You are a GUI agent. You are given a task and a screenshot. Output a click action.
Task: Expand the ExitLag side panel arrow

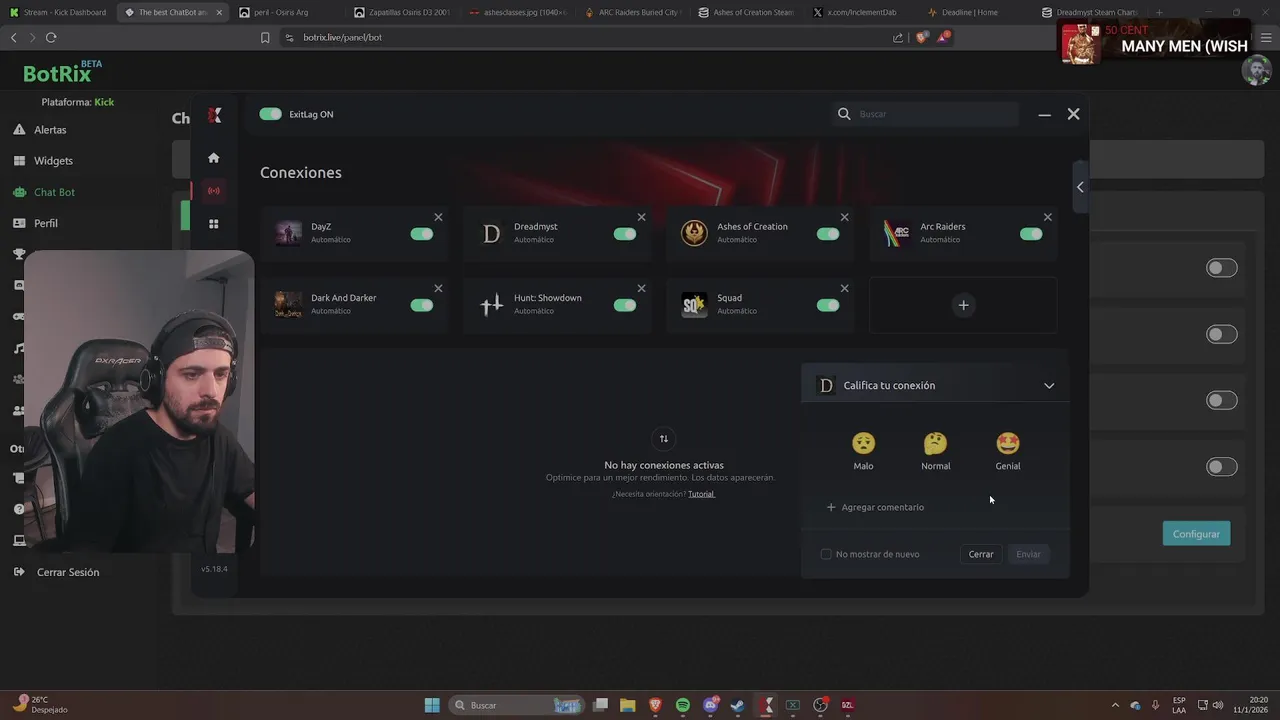click(1080, 187)
